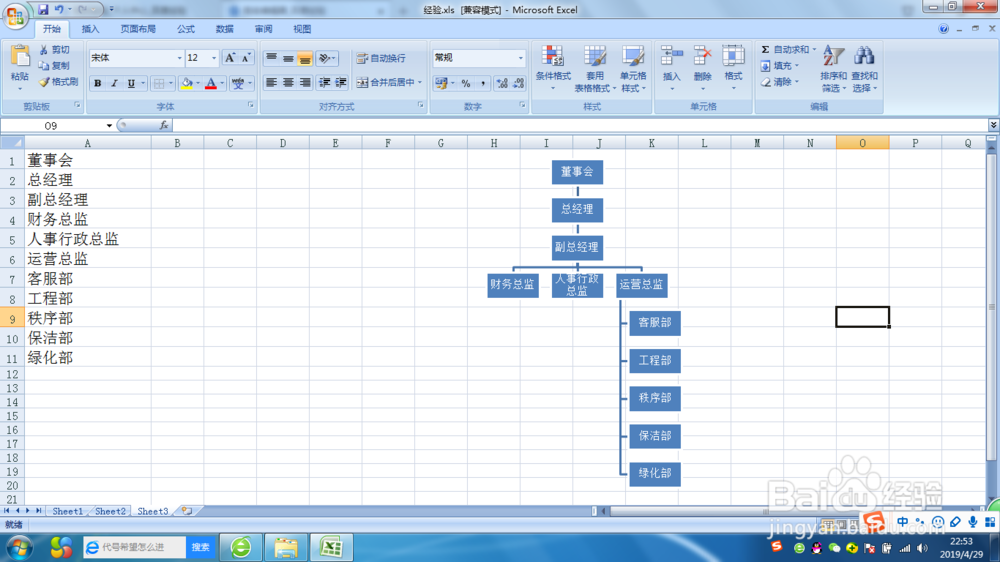Apply comma thousands separator style
1000x562 pixels.
[483, 83]
